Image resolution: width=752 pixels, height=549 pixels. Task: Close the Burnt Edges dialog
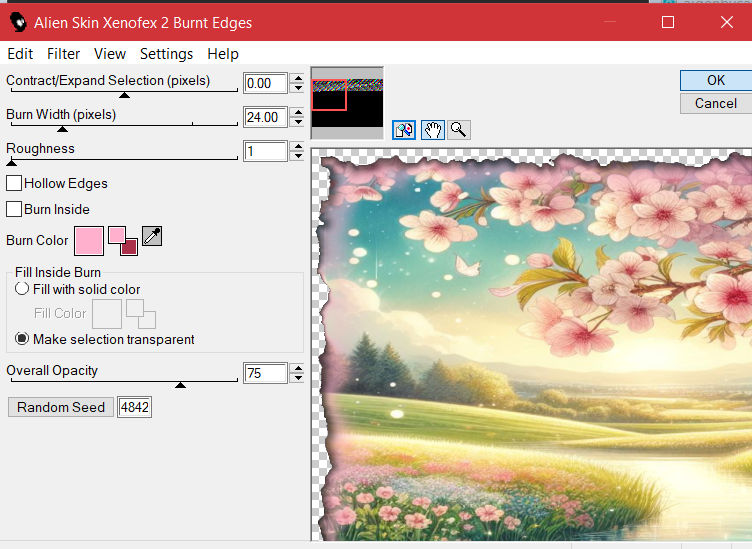727,22
